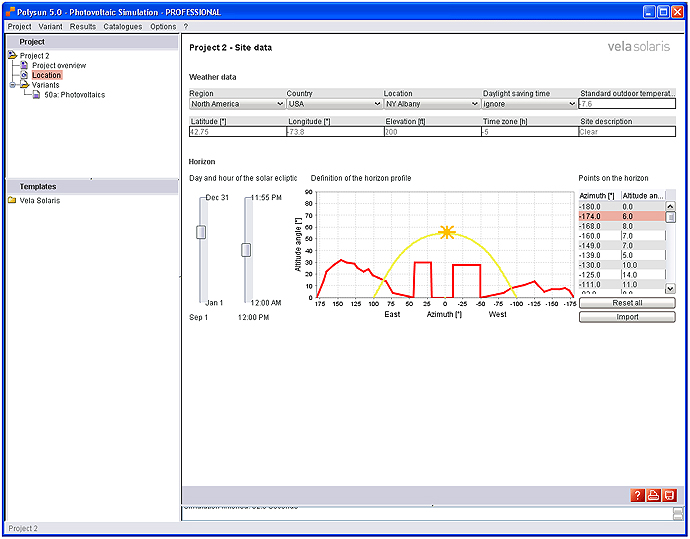Select the azimuth -174.0 table row
The image size is (690, 539).
(620, 216)
